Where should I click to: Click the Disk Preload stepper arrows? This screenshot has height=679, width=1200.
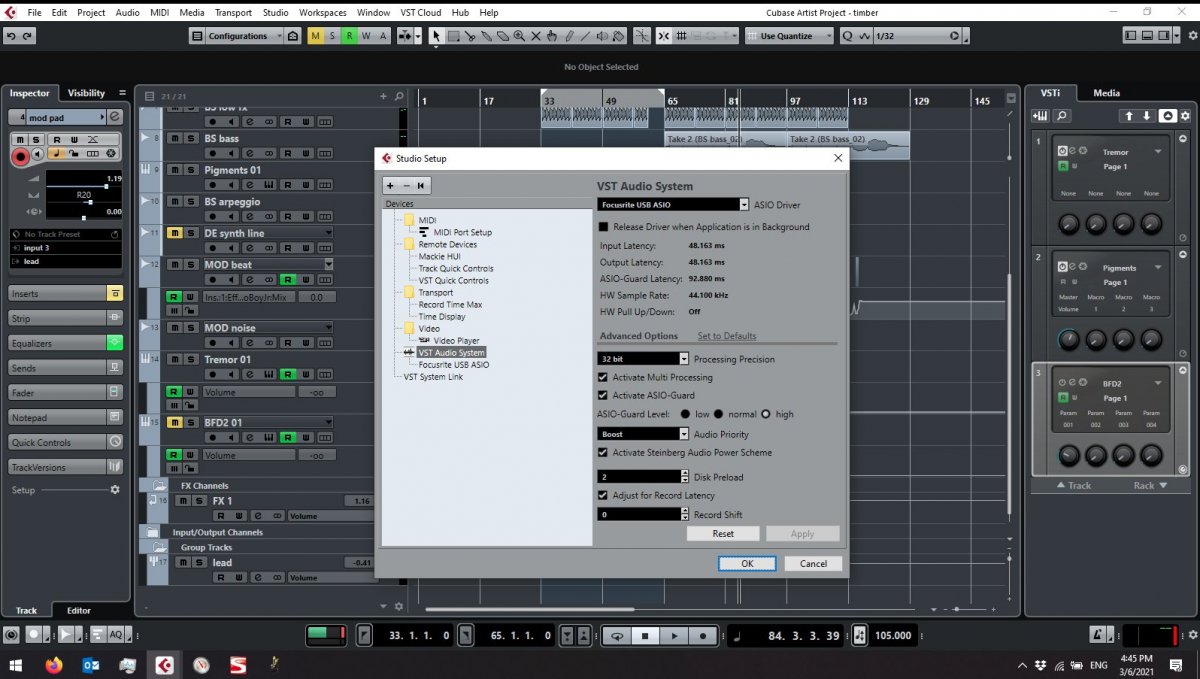pyautogui.click(x=684, y=477)
